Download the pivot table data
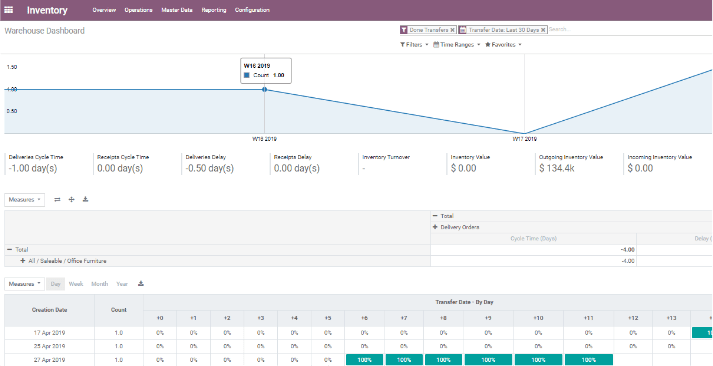The image size is (713, 366). point(85,200)
